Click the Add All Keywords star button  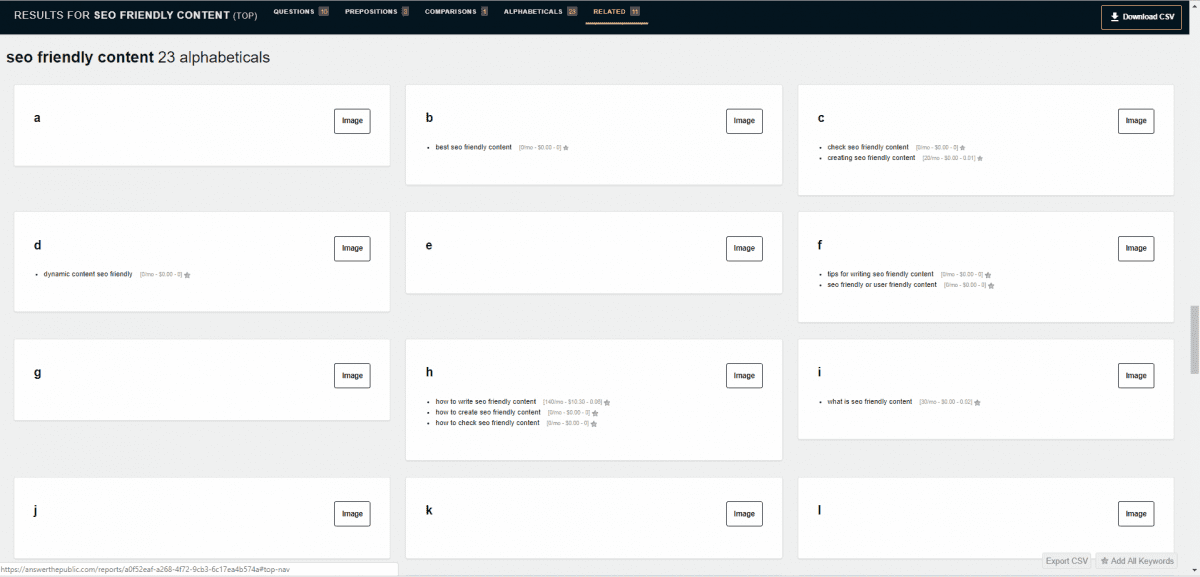(1134, 561)
